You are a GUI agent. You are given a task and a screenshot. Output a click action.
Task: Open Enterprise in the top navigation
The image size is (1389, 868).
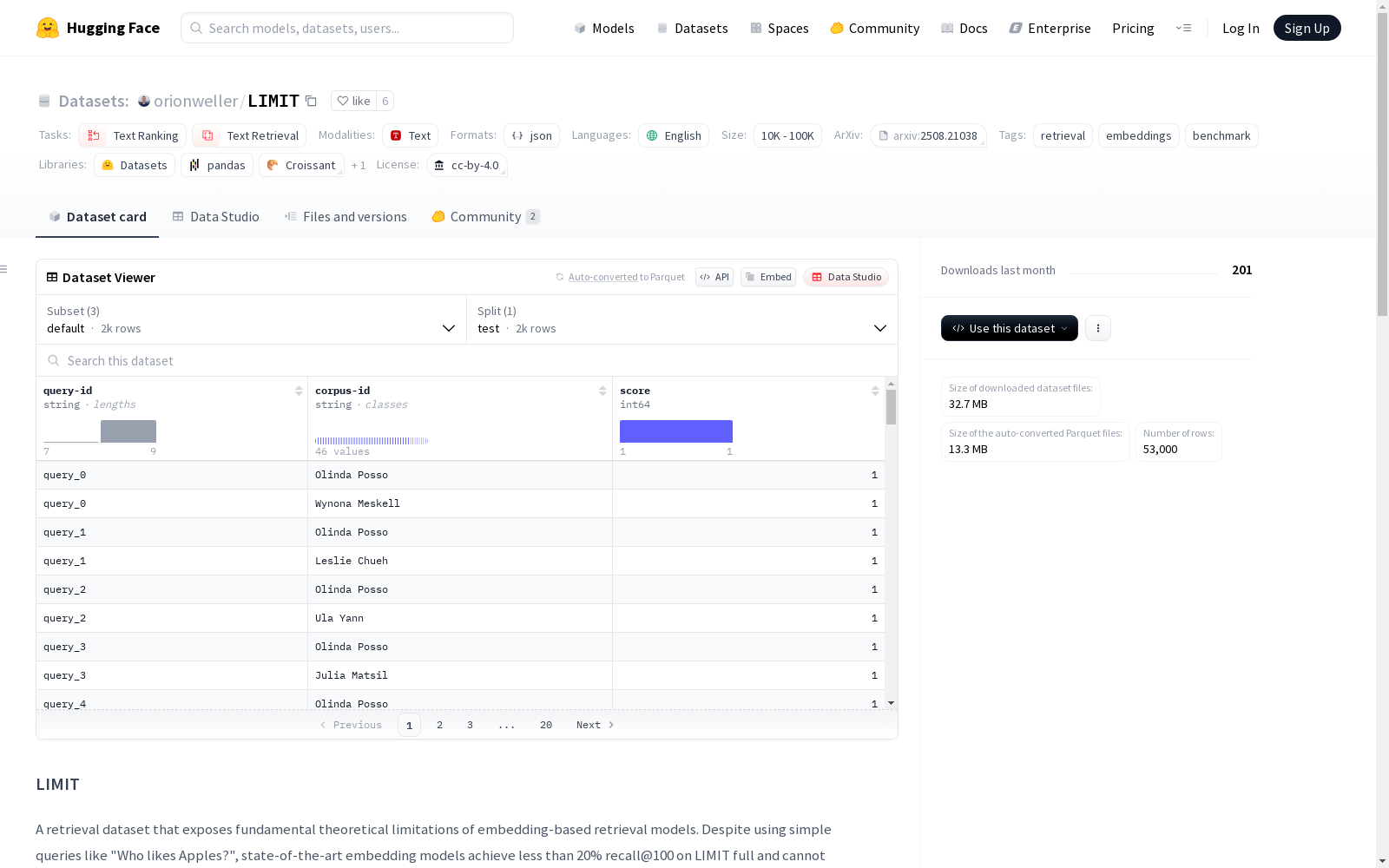point(1050,28)
